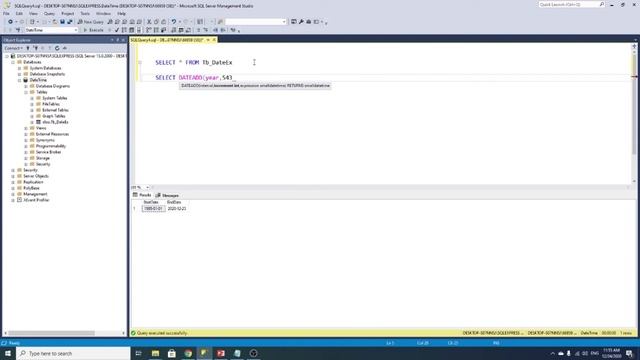Screen dimensions: 640x360
Task: Open the Project menu
Action: click(x=67, y=13)
